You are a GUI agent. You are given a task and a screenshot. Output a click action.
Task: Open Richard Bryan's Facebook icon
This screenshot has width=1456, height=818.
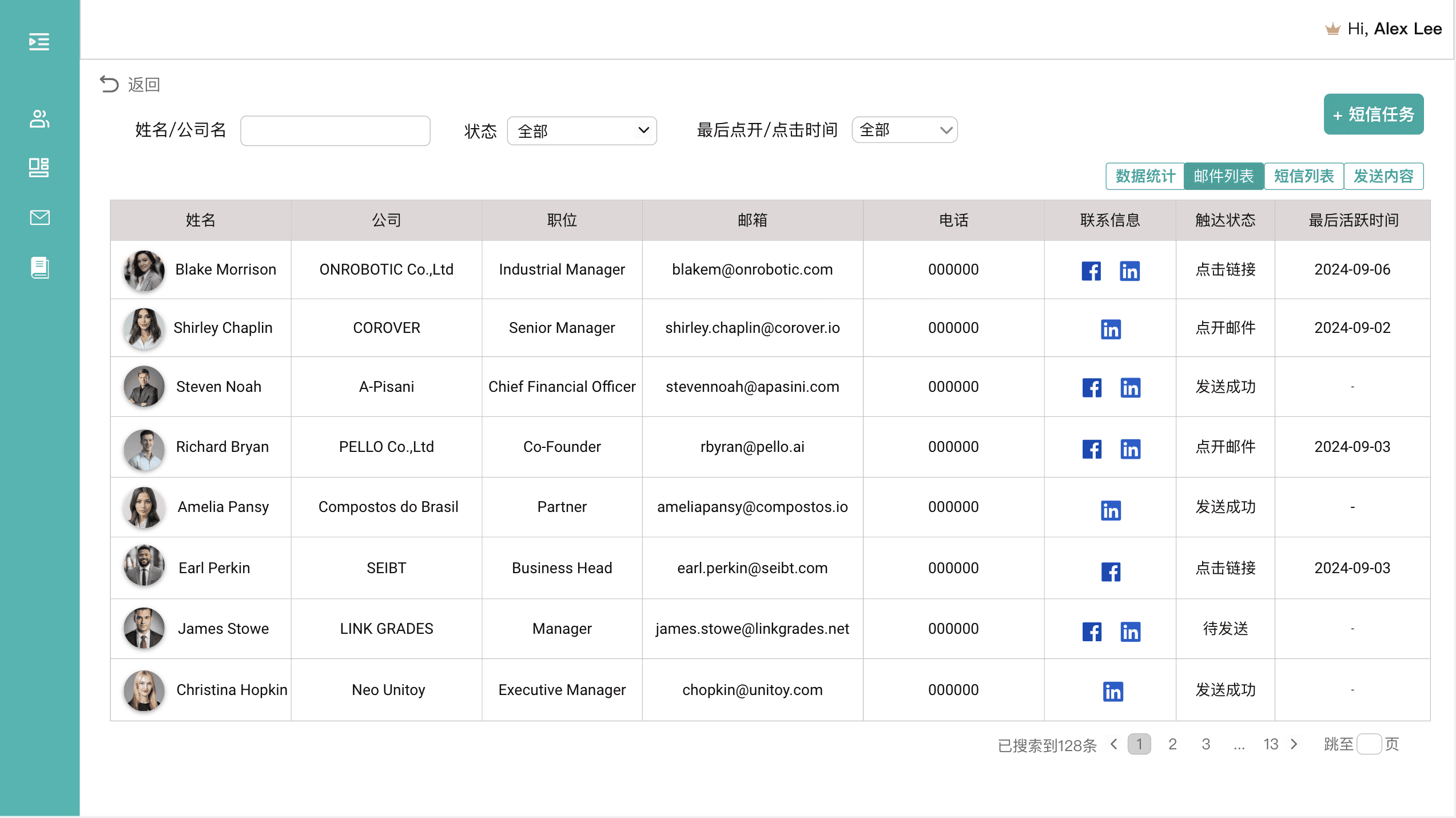point(1092,449)
